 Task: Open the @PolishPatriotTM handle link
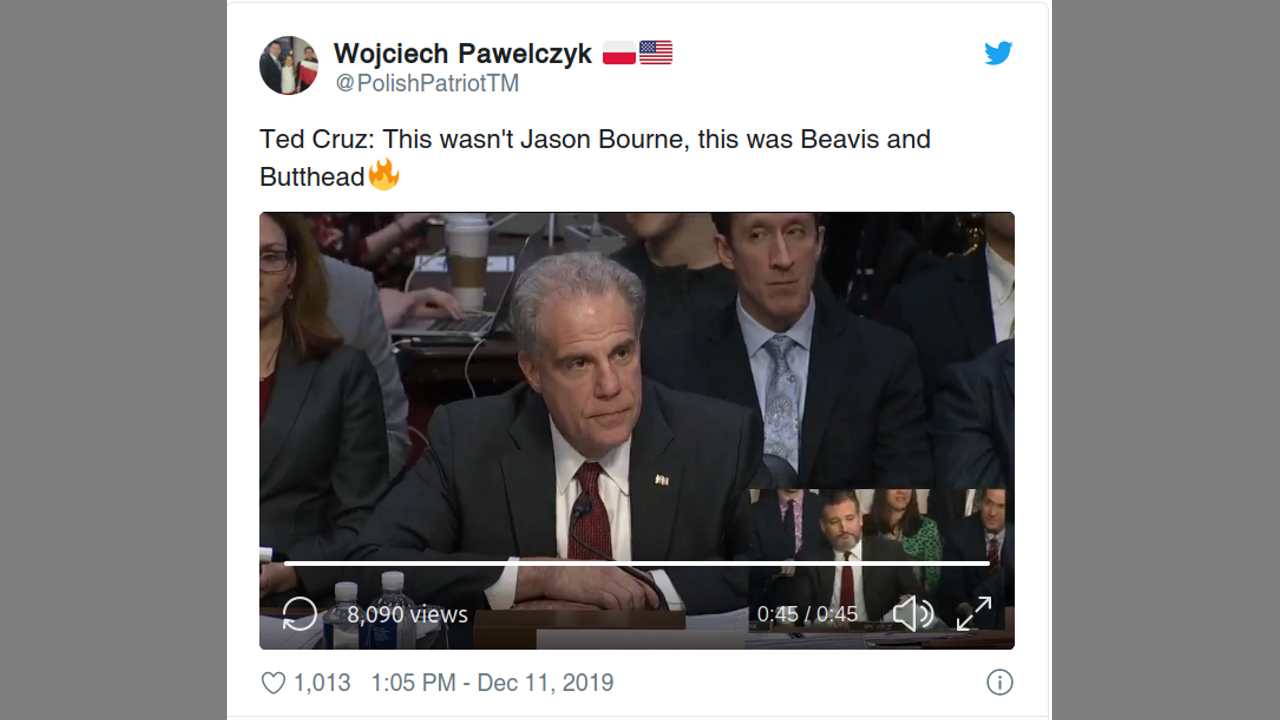(427, 84)
